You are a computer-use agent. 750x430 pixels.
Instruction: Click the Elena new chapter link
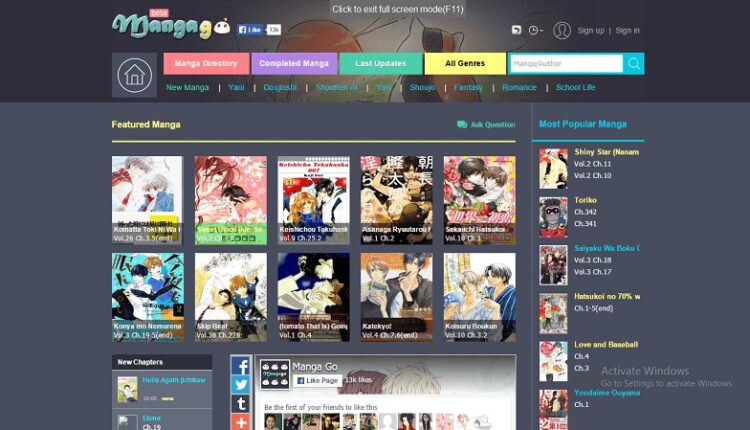[x=152, y=418]
